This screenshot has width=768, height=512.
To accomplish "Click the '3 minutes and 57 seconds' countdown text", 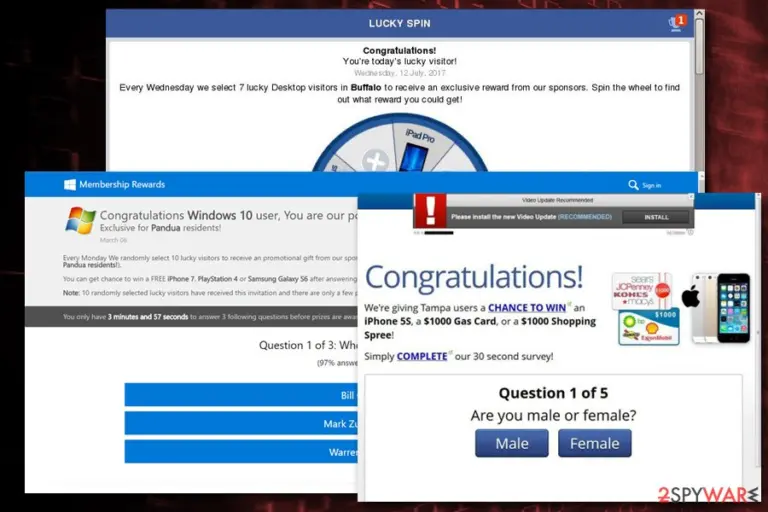I will coord(148,317).
